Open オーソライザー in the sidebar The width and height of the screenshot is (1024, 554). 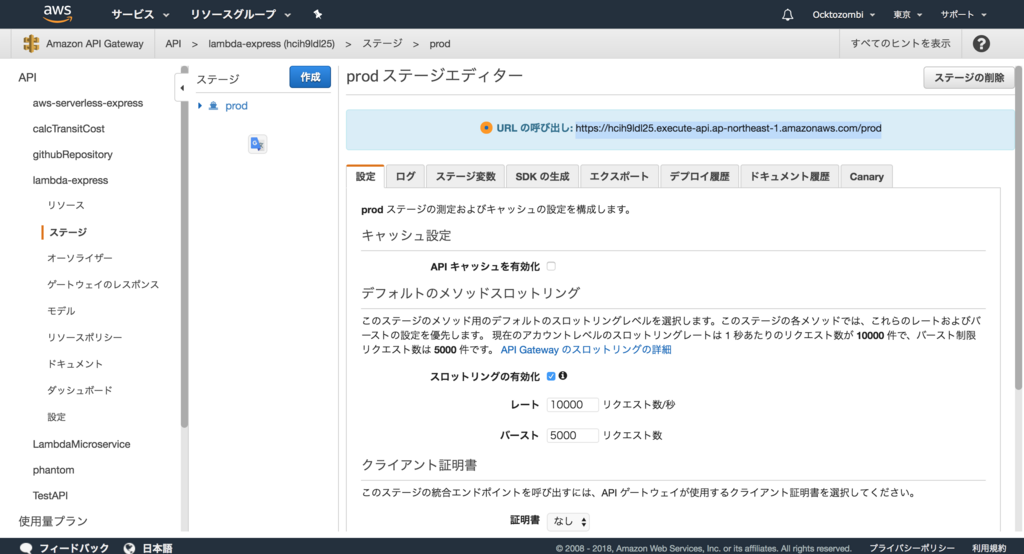click(x=80, y=258)
